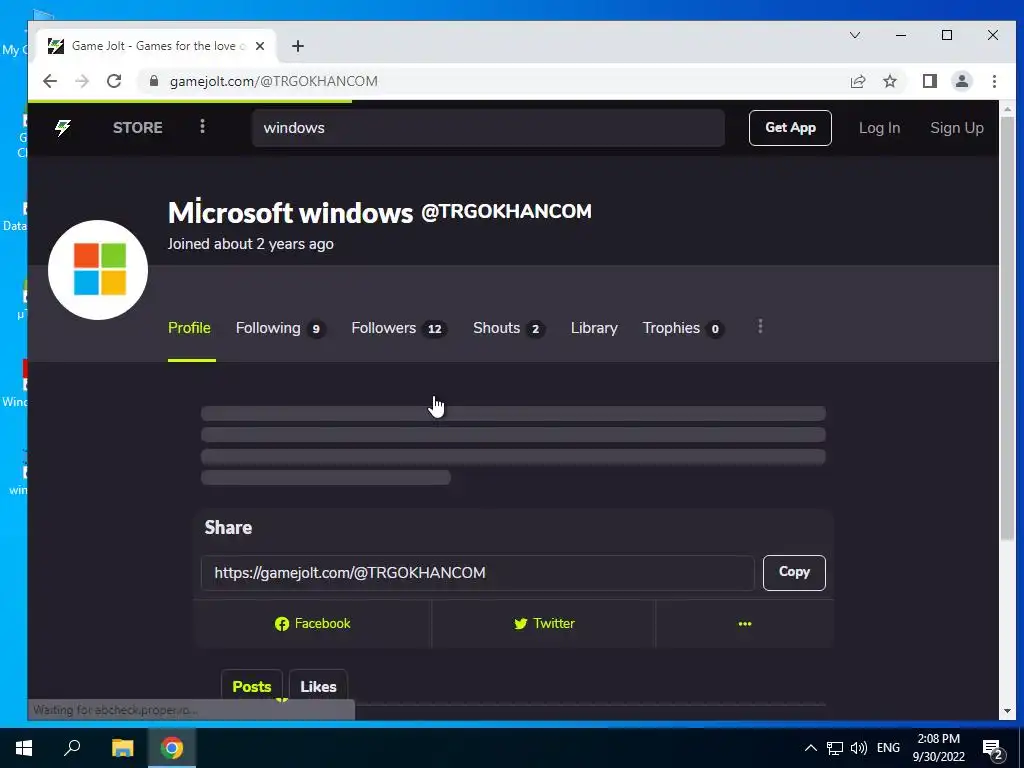The height and width of the screenshot is (768, 1024).
Task: Open the STORE page
Action: pyautogui.click(x=137, y=127)
